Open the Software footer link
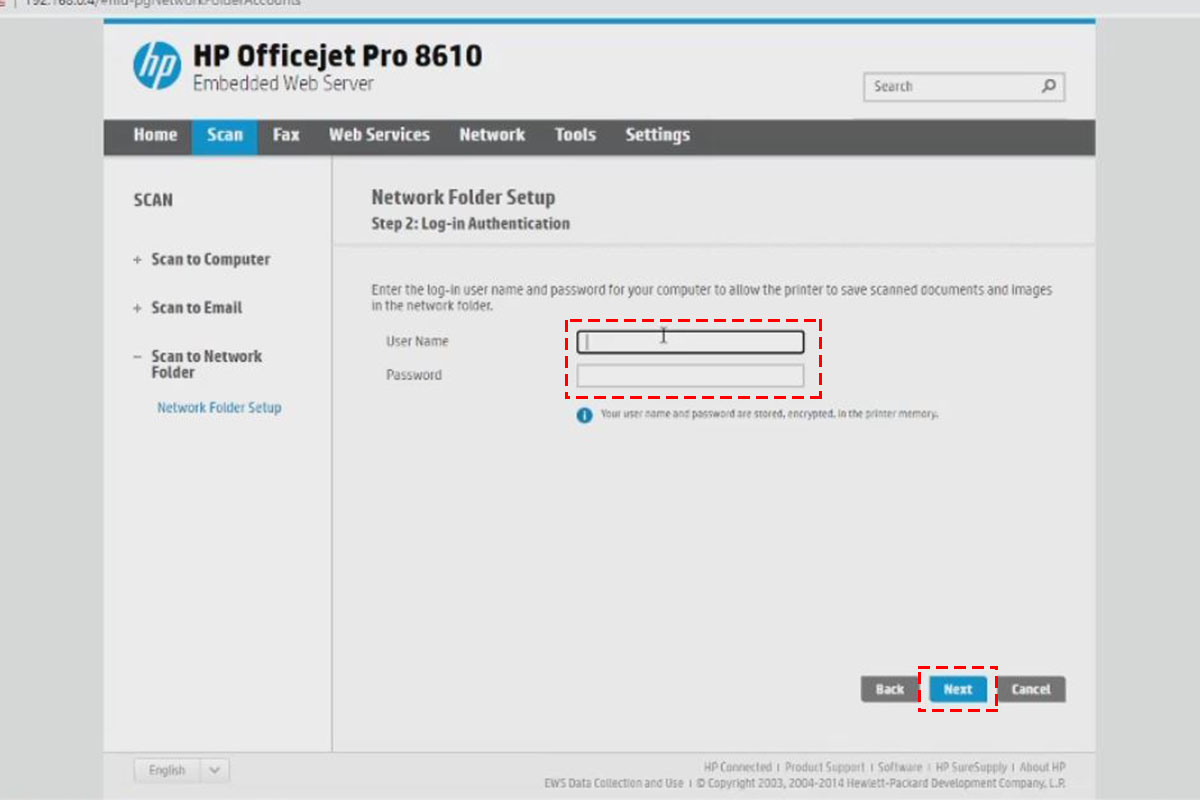Screen dimensions: 1200x800 click(900, 768)
